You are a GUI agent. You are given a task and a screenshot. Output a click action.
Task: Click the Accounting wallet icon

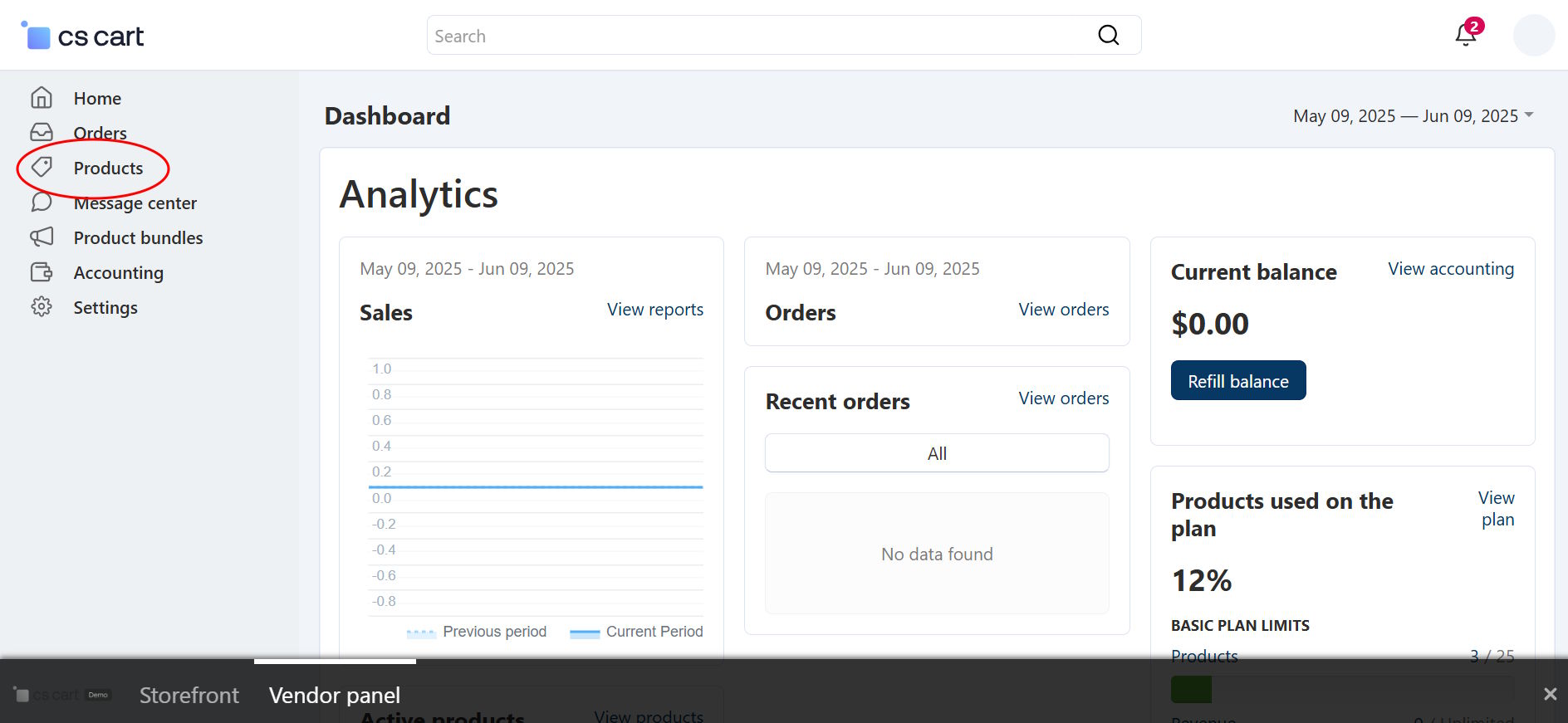pos(42,272)
